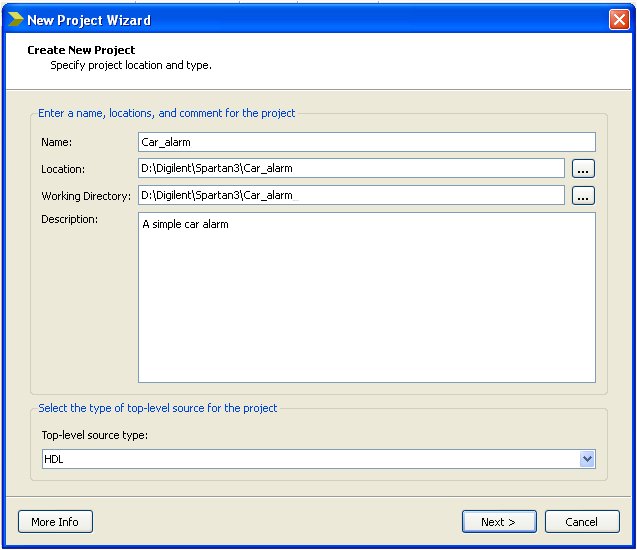Expand the Top-level source type dropdown arrow

click(x=587, y=459)
